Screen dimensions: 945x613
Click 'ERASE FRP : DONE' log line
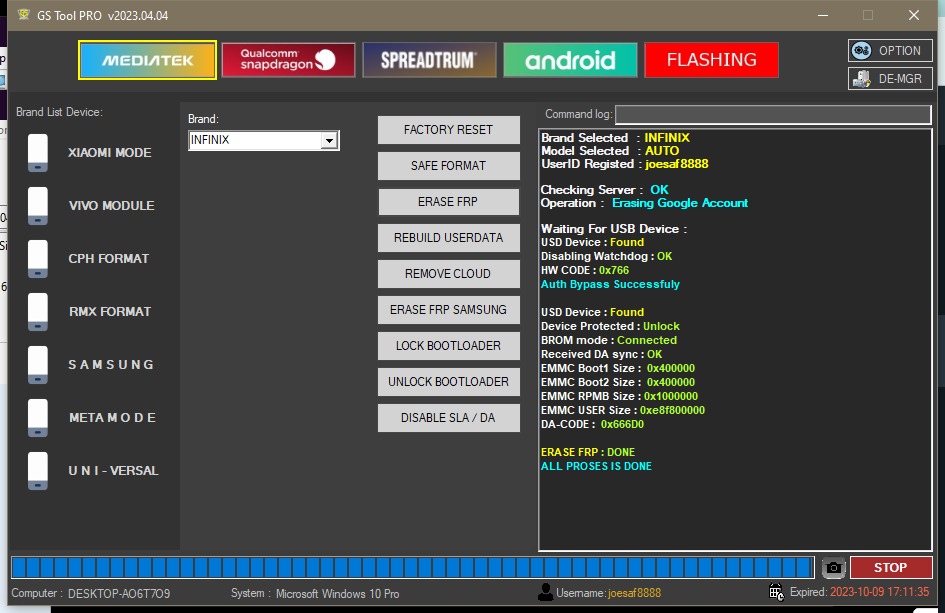[588, 452]
